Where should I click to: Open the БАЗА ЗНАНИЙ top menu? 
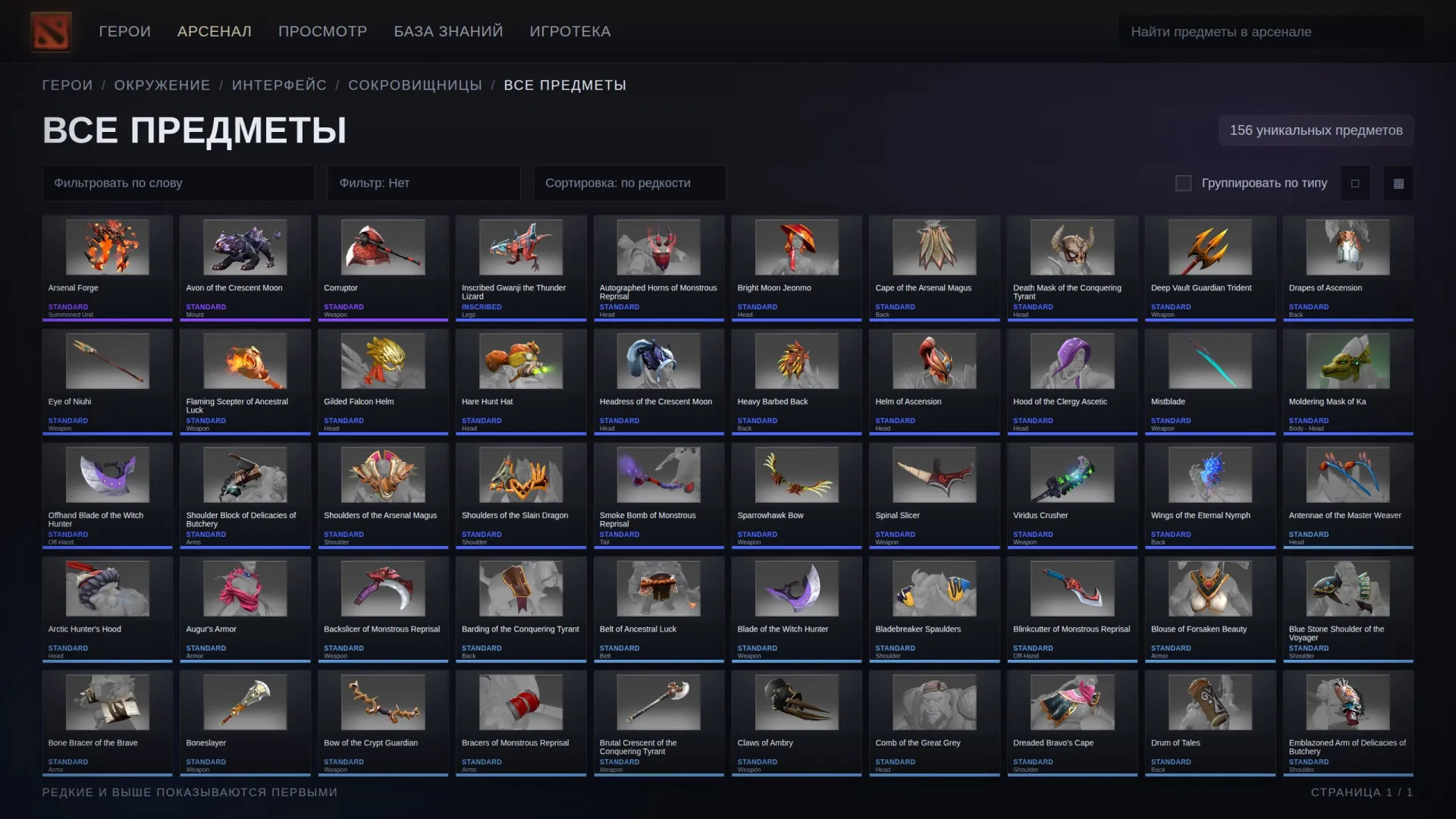click(x=448, y=31)
